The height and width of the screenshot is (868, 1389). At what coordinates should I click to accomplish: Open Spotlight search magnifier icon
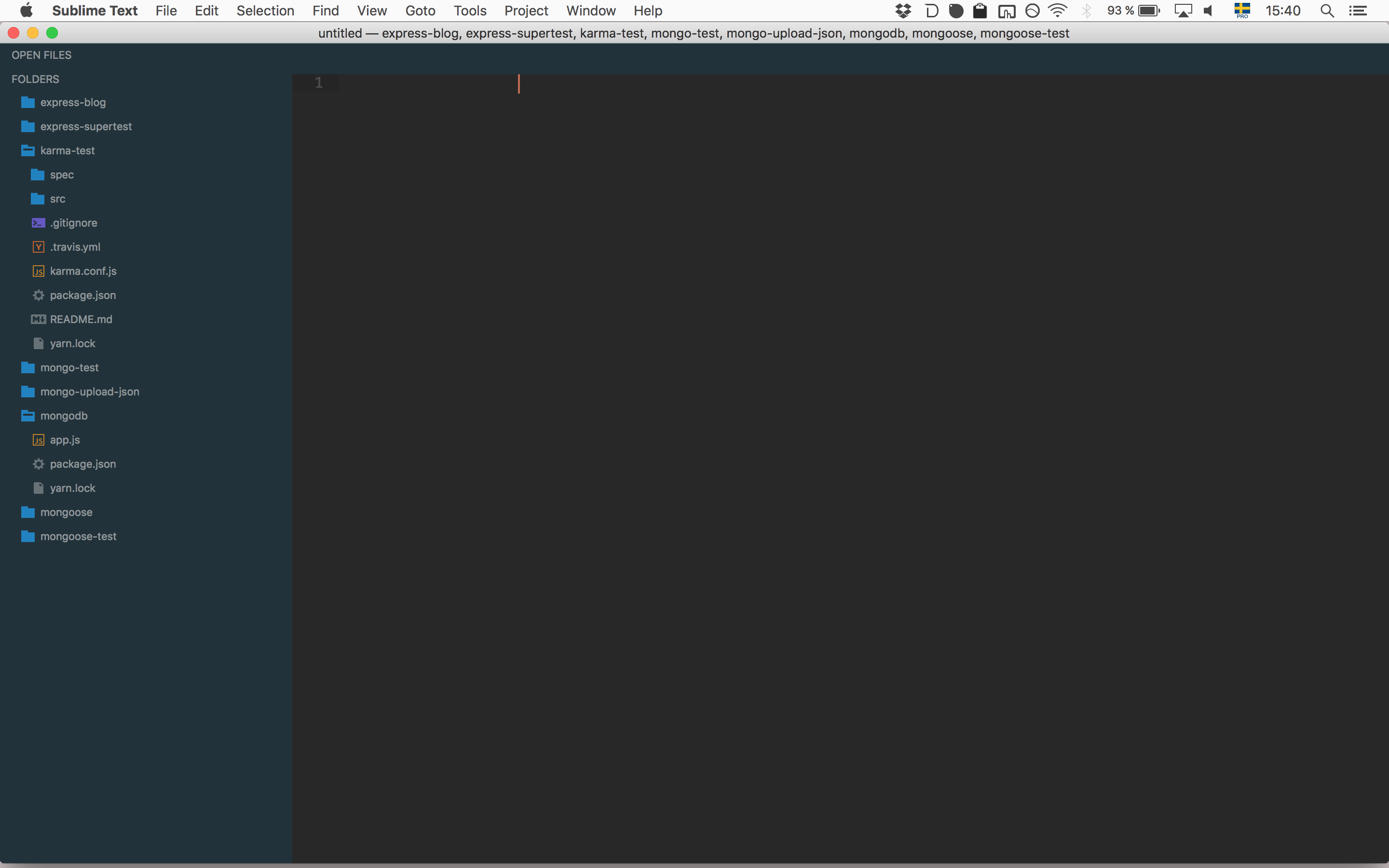coord(1326,11)
